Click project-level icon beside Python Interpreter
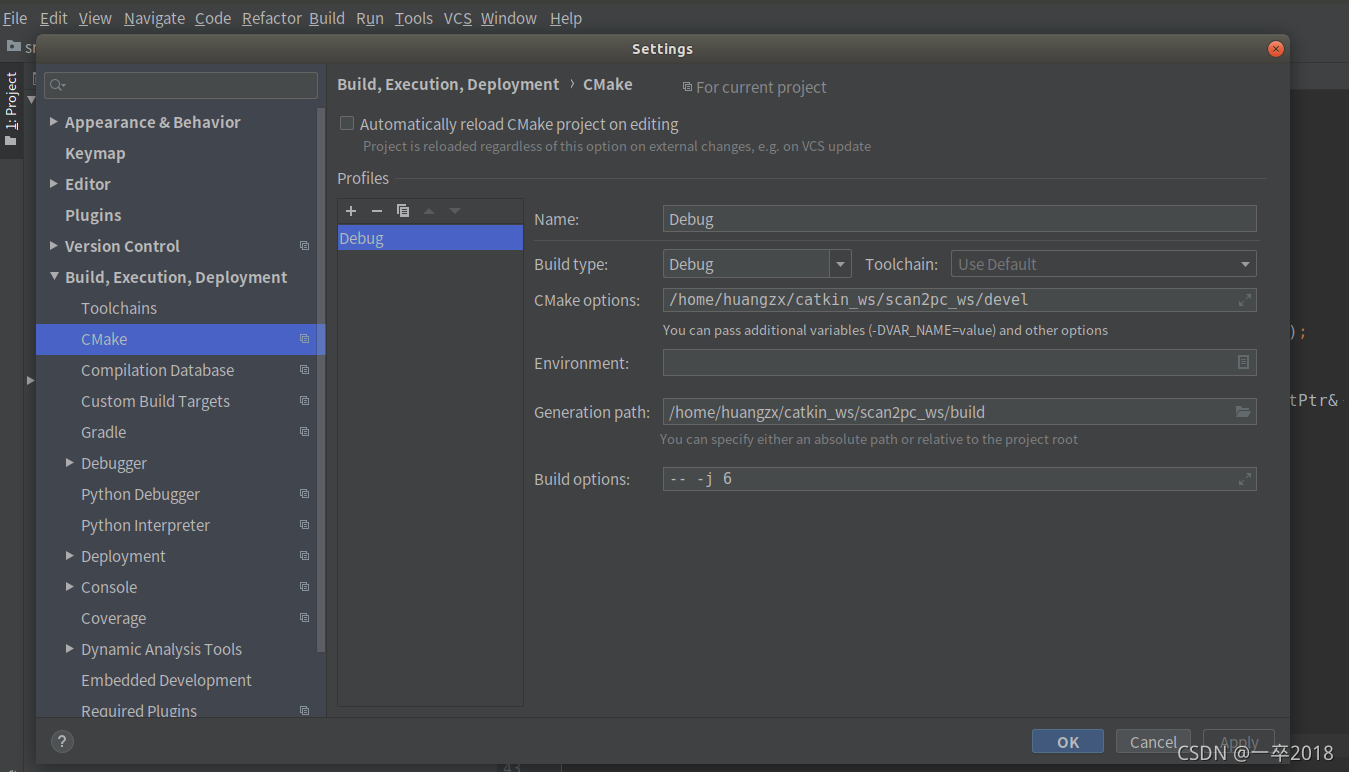Viewport: 1349px width, 772px height. coord(305,525)
